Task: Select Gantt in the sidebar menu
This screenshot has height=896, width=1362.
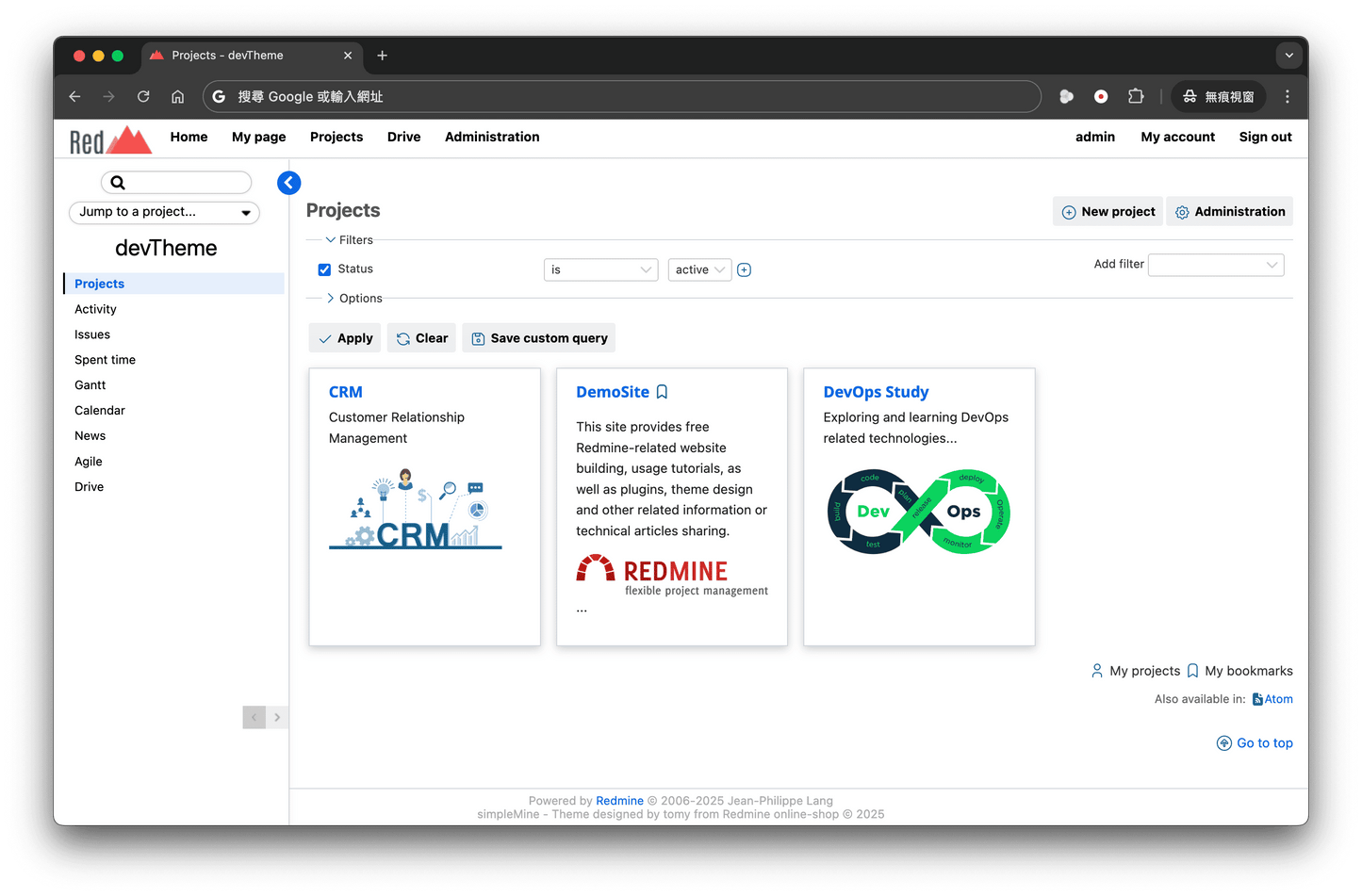Action: point(90,385)
